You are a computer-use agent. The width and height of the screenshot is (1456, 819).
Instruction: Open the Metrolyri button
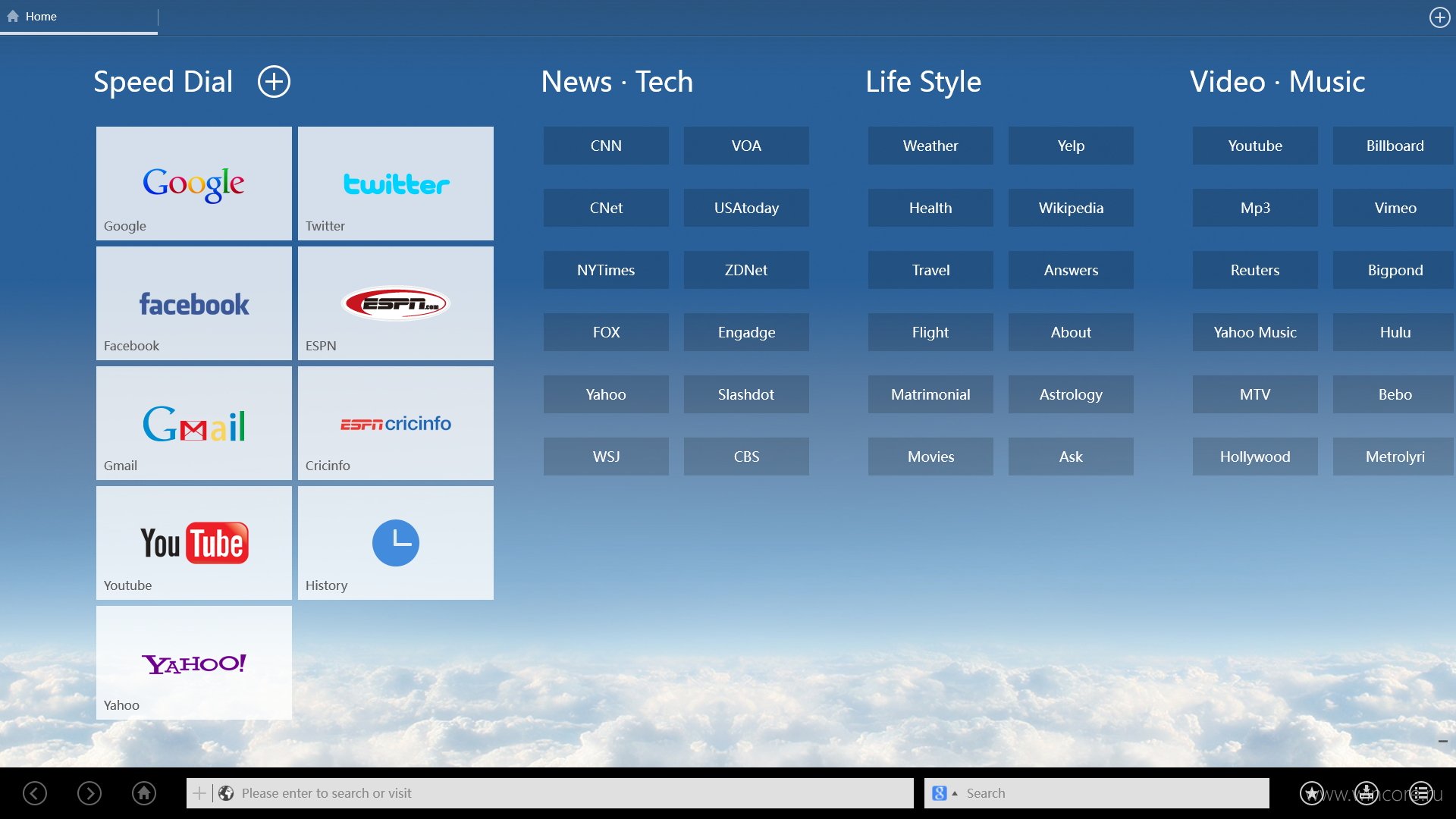coord(1394,457)
